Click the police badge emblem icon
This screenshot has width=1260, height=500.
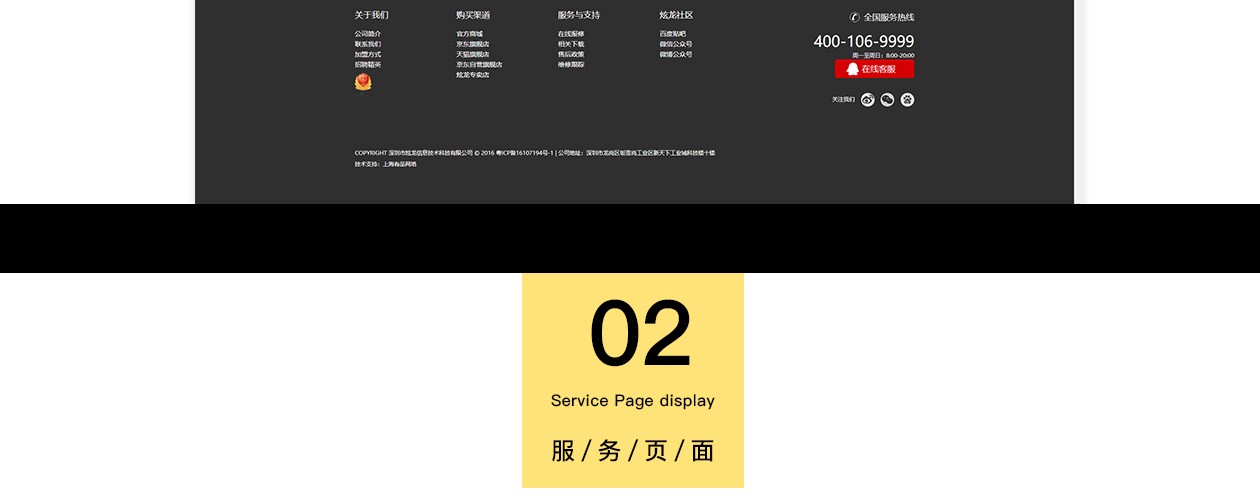click(x=363, y=82)
